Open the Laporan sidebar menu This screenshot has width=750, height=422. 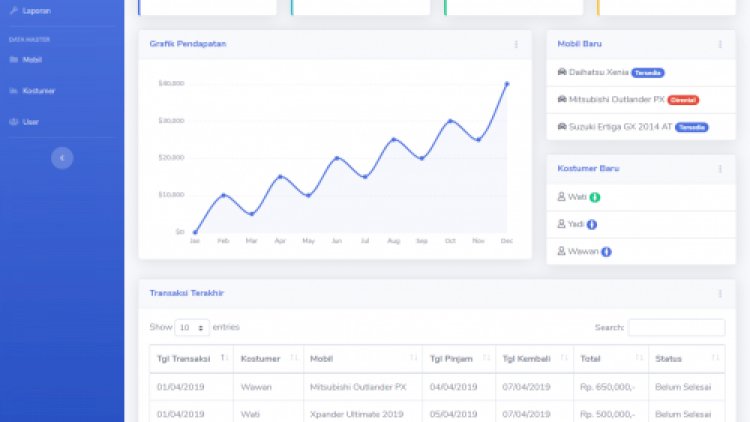tap(36, 11)
